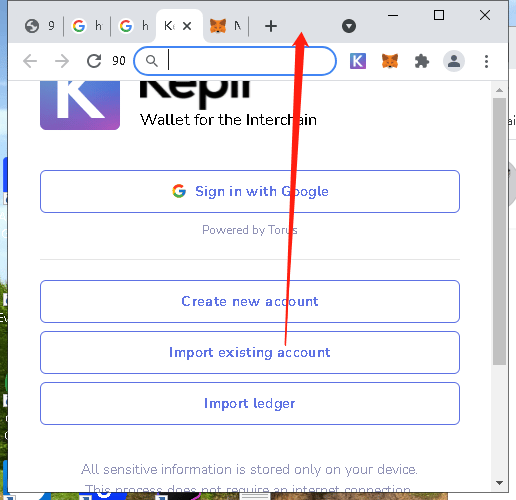Reload the current page
Viewport: 516px width, 500px height.
[94, 61]
